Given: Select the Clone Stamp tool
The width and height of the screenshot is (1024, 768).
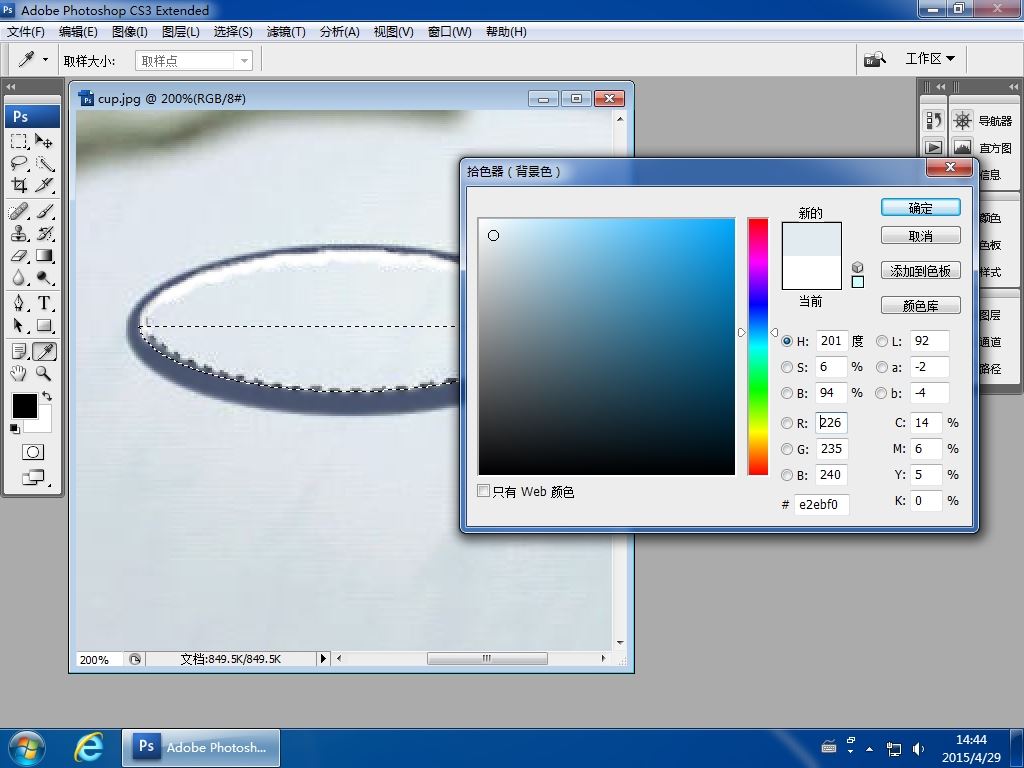Looking at the screenshot, I should 19,233.
